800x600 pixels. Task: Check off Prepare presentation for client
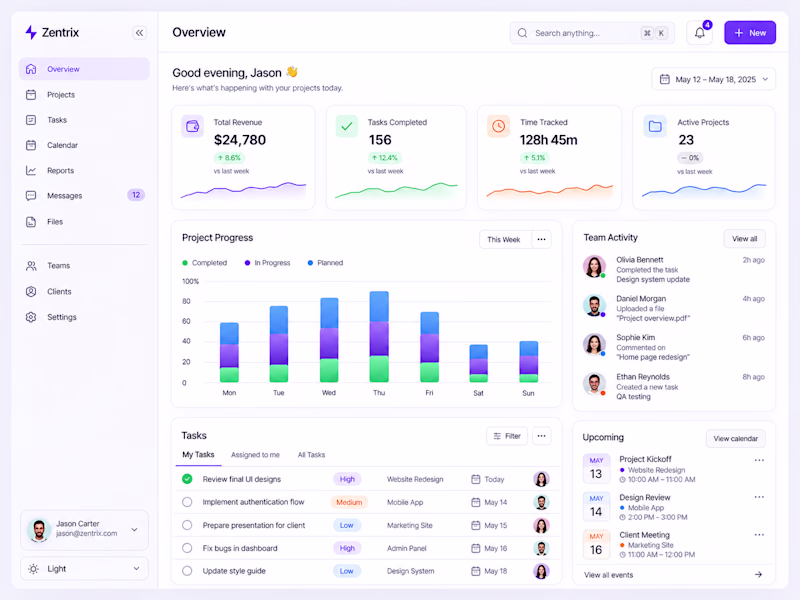pos(187,525)
